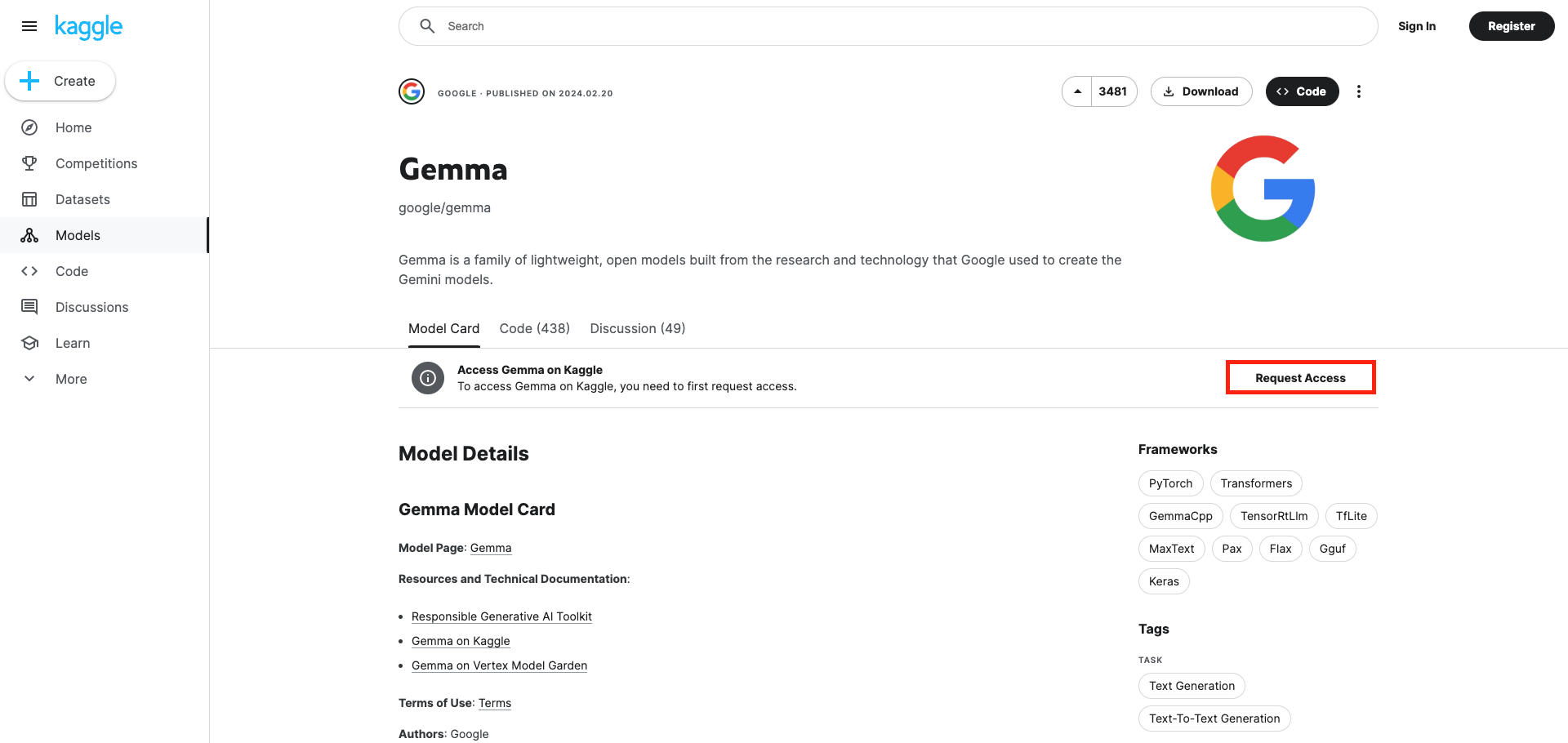Click the Gemma title heading

point(453,170)
